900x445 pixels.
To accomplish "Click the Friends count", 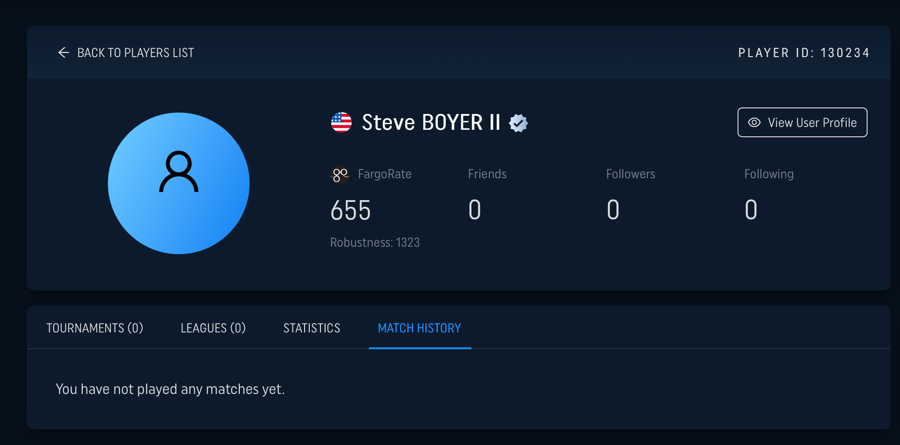I will tap(474, 210).
